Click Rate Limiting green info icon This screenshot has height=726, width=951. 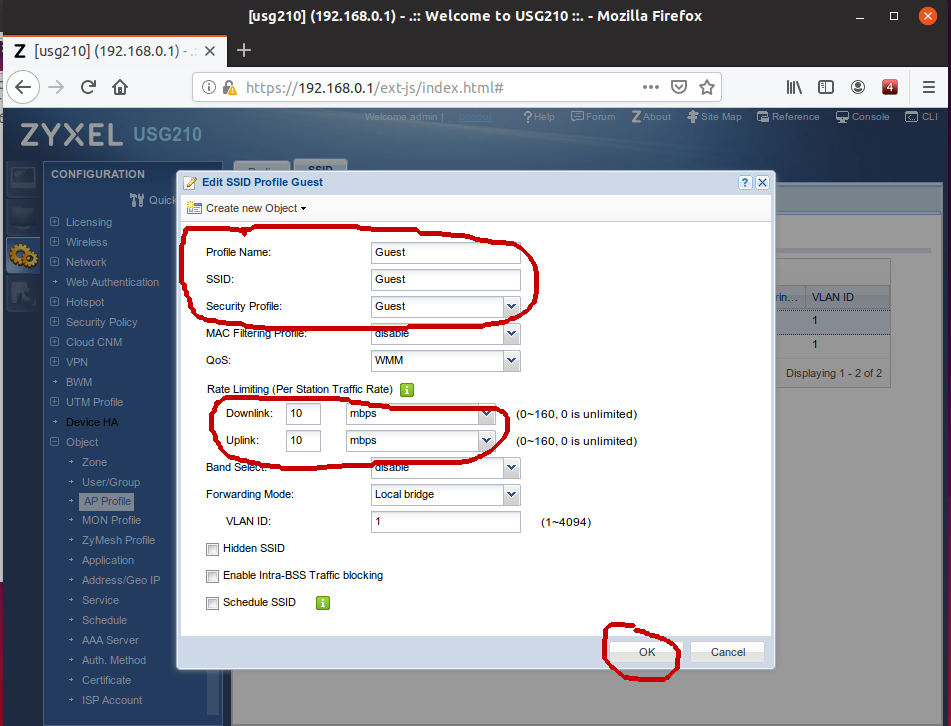pyautogui.click(x=407, y=390)
